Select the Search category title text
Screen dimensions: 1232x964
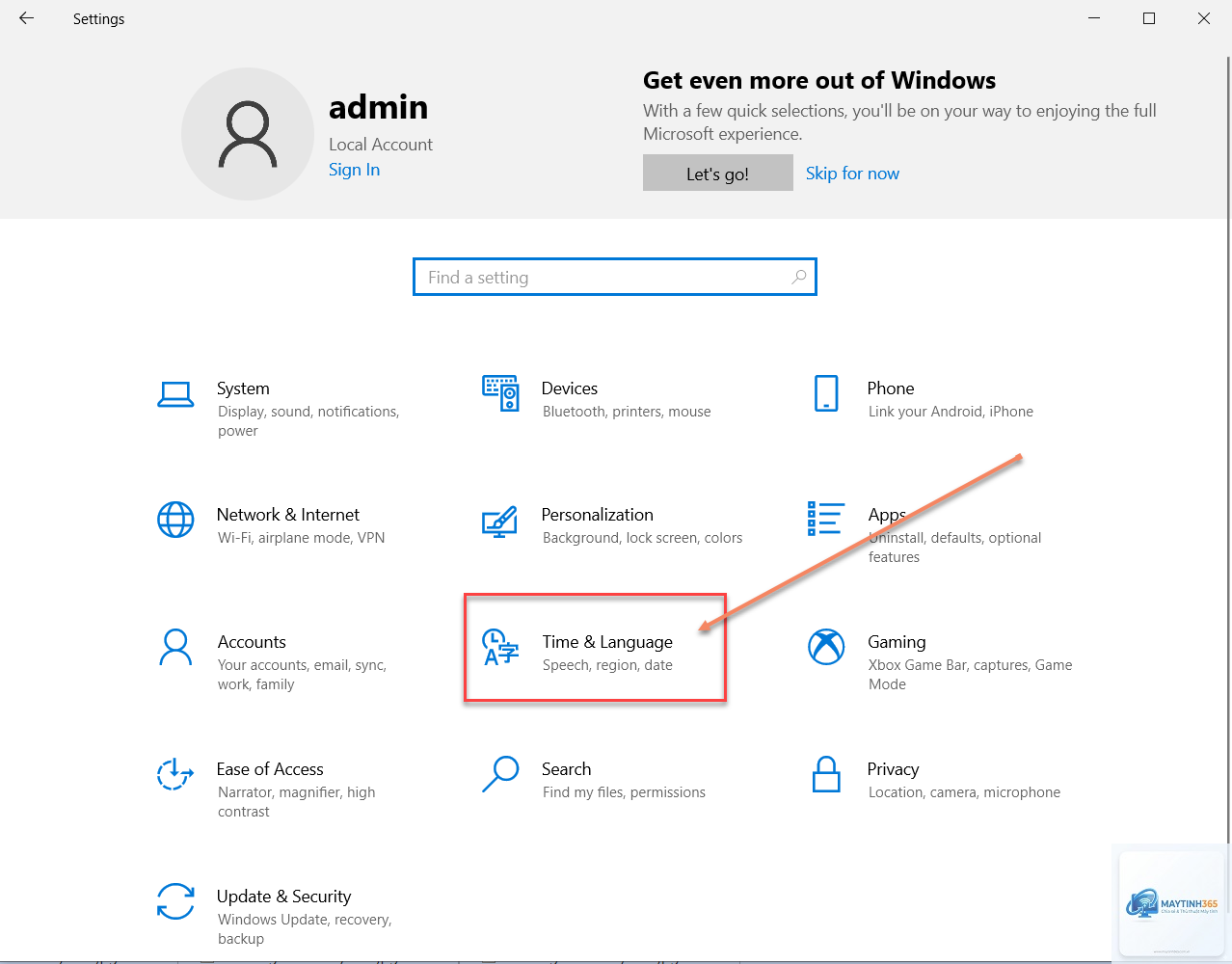pyautogui.click(x=567, y=769)
